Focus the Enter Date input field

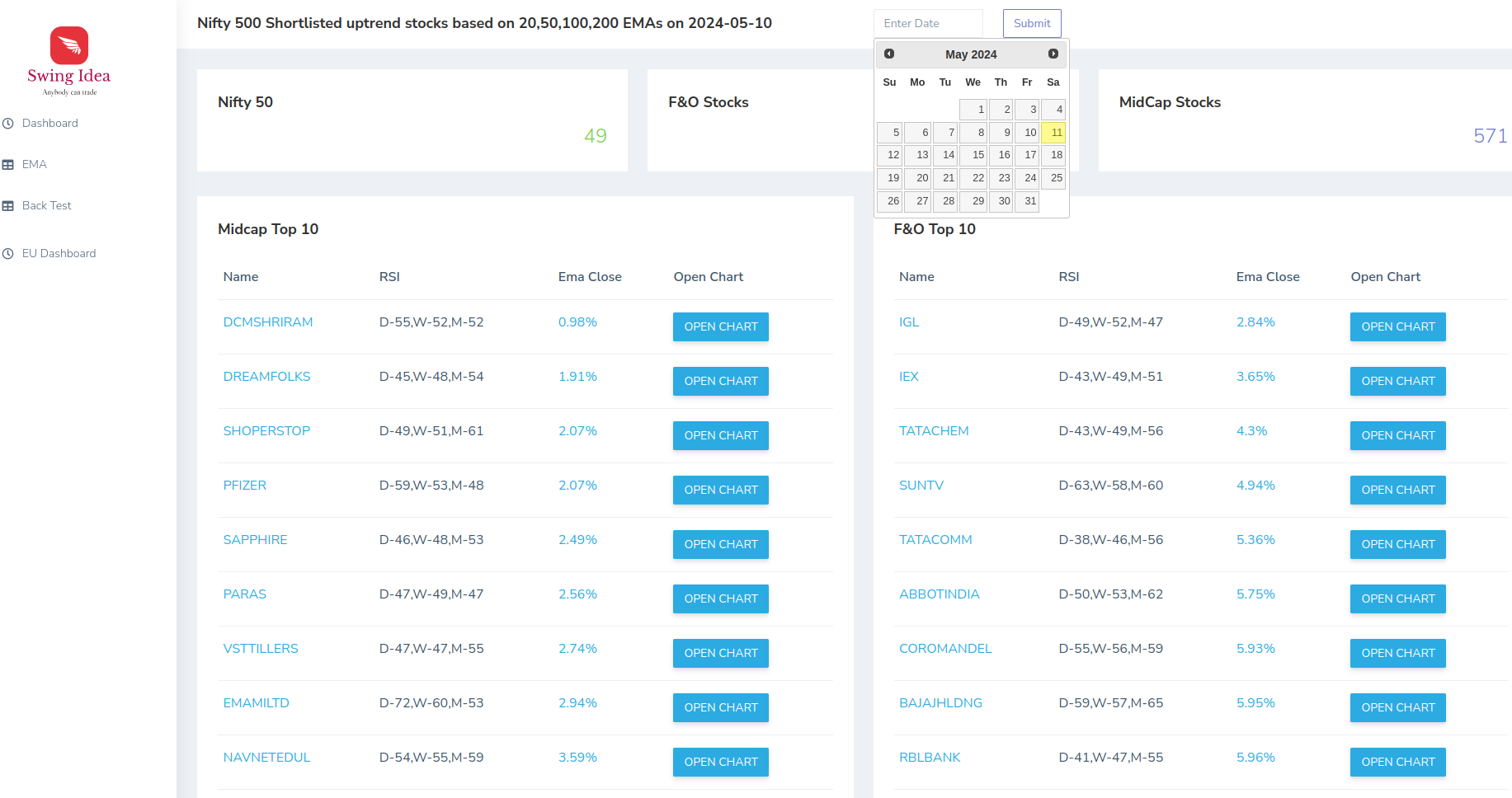click(x=928, y=23)
